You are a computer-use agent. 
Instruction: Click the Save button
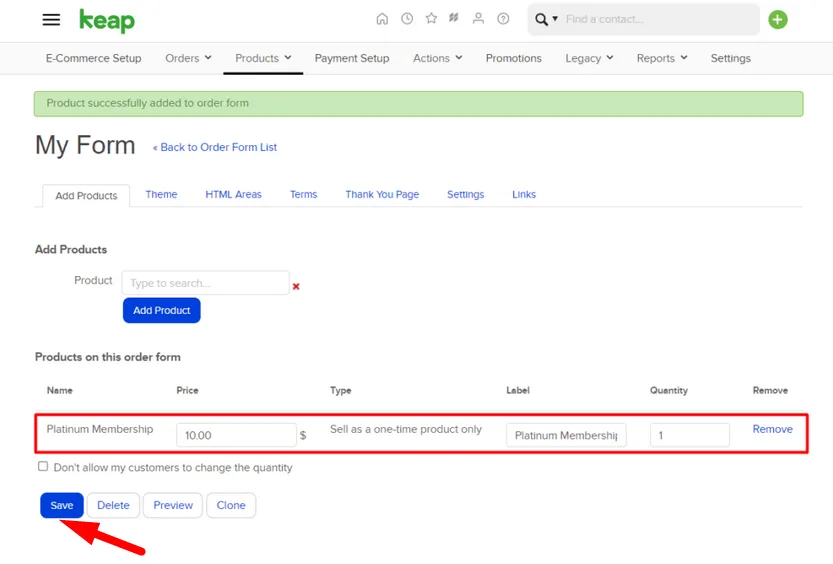[x=62, y=505]
